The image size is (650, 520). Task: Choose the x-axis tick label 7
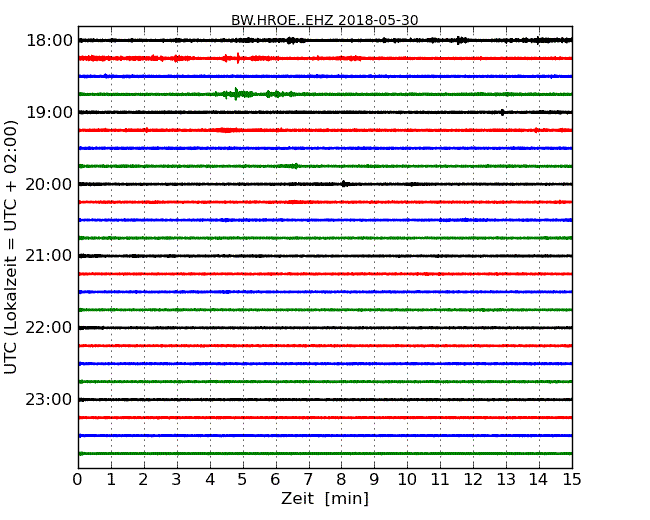click(x=308, y=480)
